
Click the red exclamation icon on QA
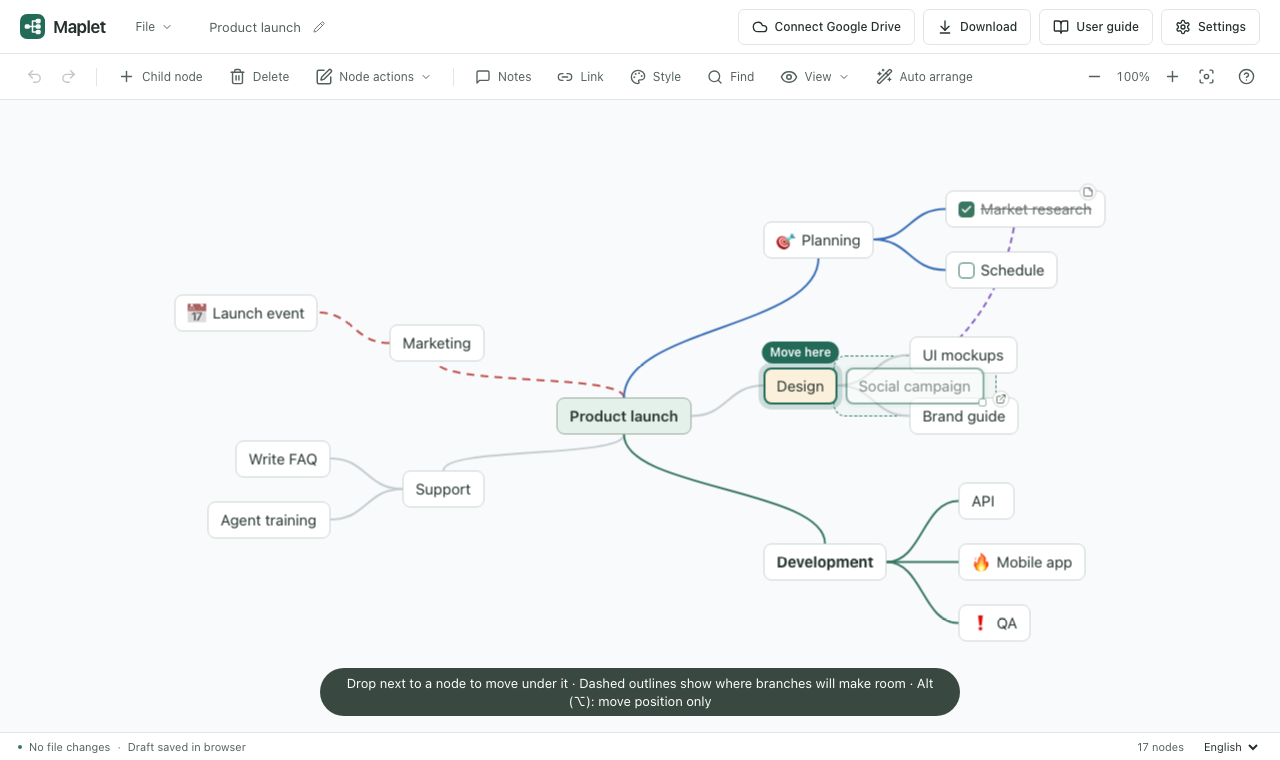point(980,623)
